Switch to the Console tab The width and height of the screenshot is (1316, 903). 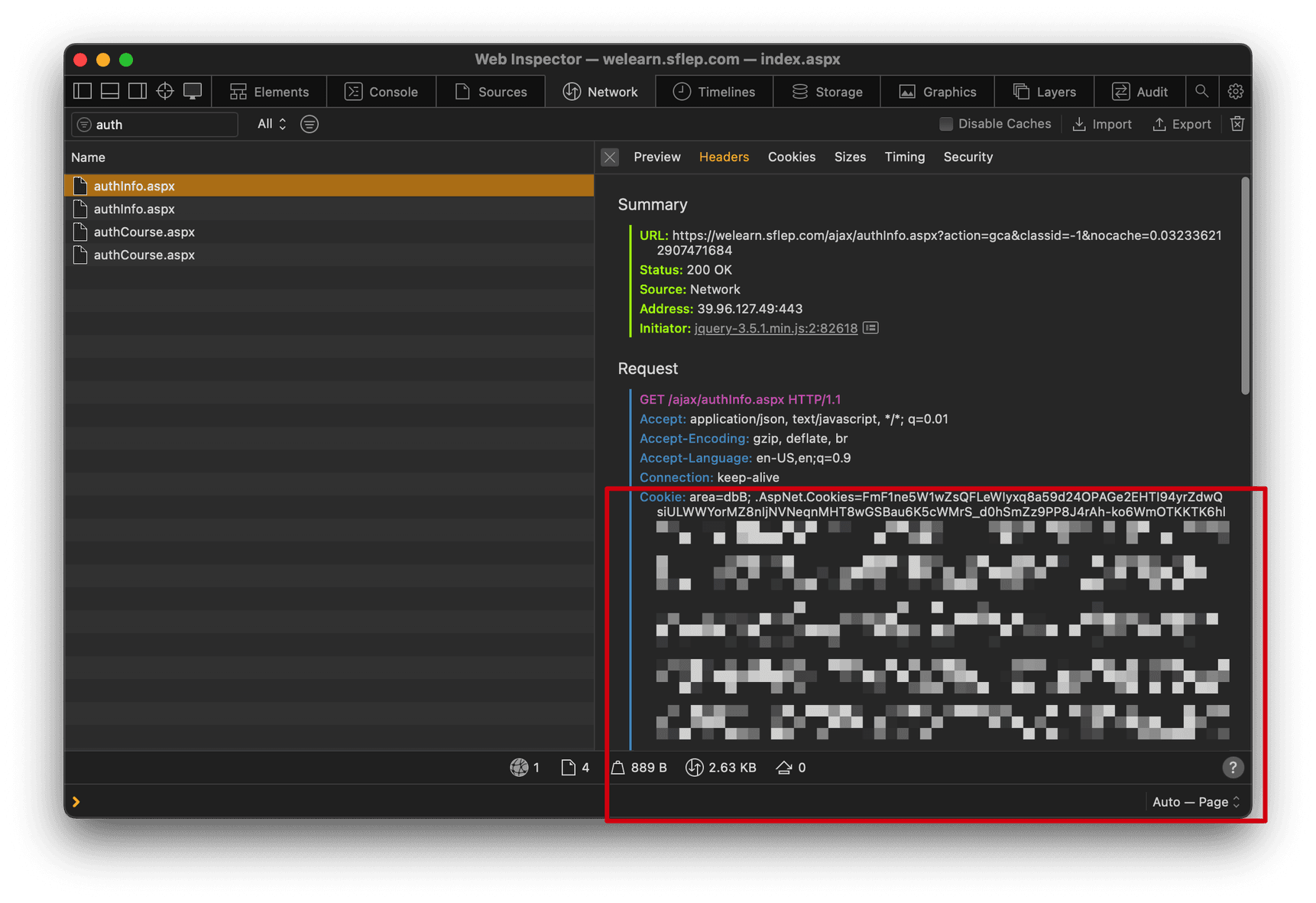click(381, 92)
